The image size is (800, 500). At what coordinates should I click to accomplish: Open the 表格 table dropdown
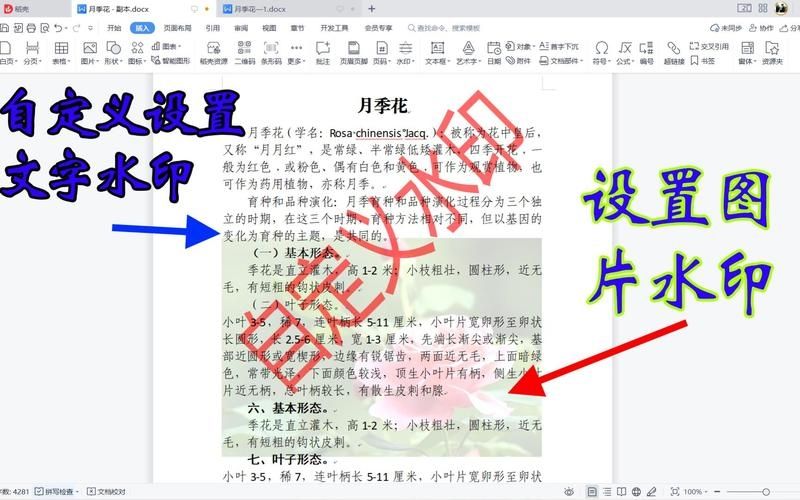61,54
